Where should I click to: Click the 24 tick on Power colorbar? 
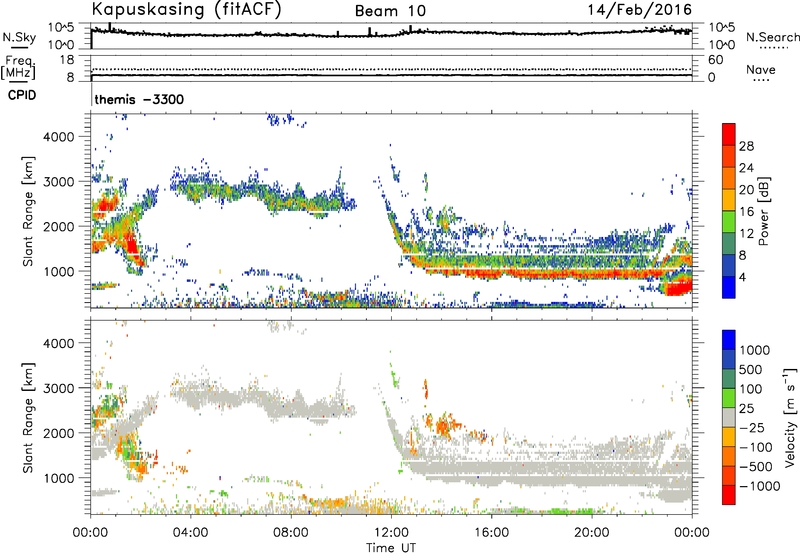click(x=746, y=168)
